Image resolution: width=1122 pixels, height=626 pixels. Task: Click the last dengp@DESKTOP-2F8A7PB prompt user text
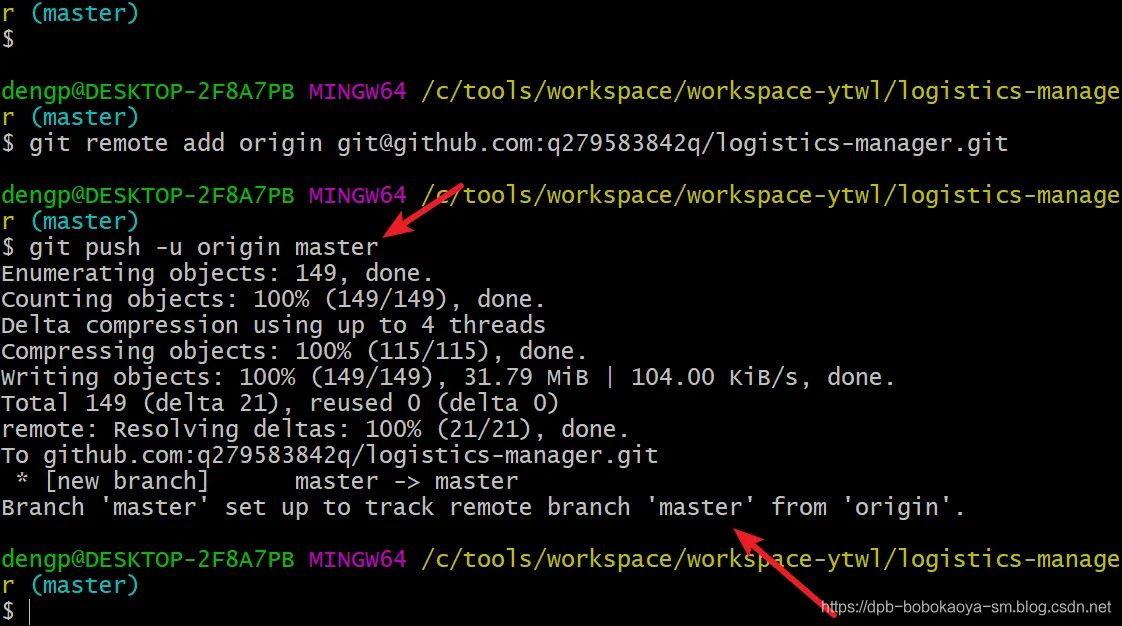click(147, 559)
